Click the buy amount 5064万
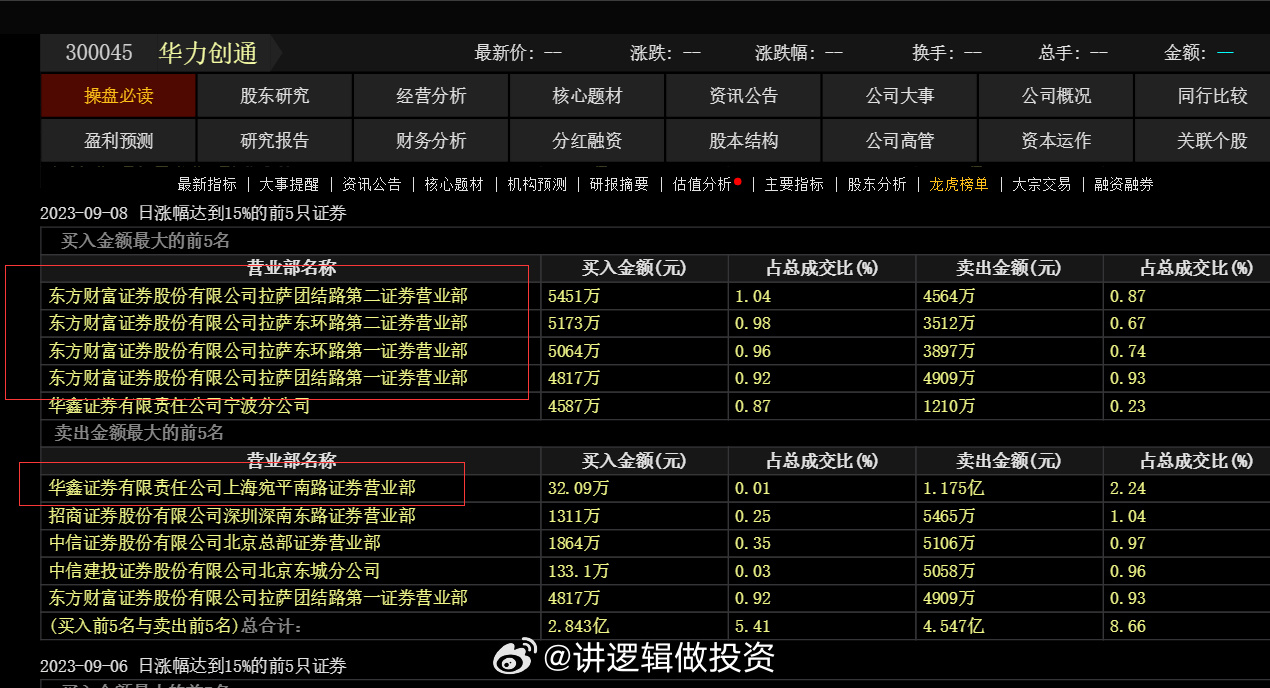Screen dimensions: 1270x688 coord(574,351)
